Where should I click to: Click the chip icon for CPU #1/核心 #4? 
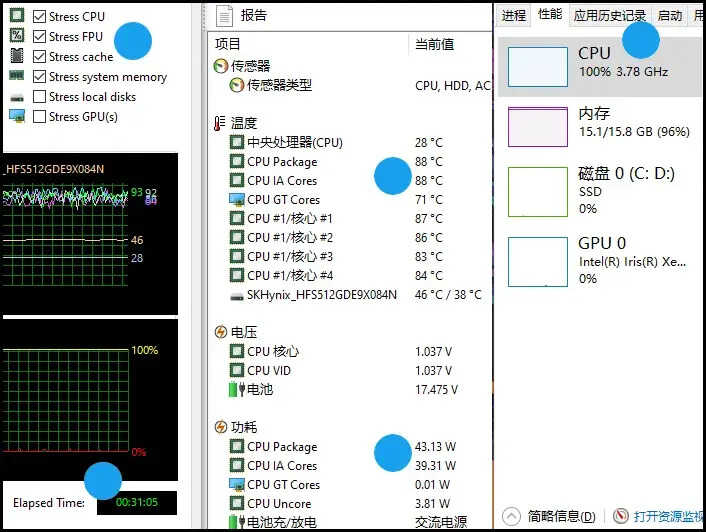coord(237,275)
